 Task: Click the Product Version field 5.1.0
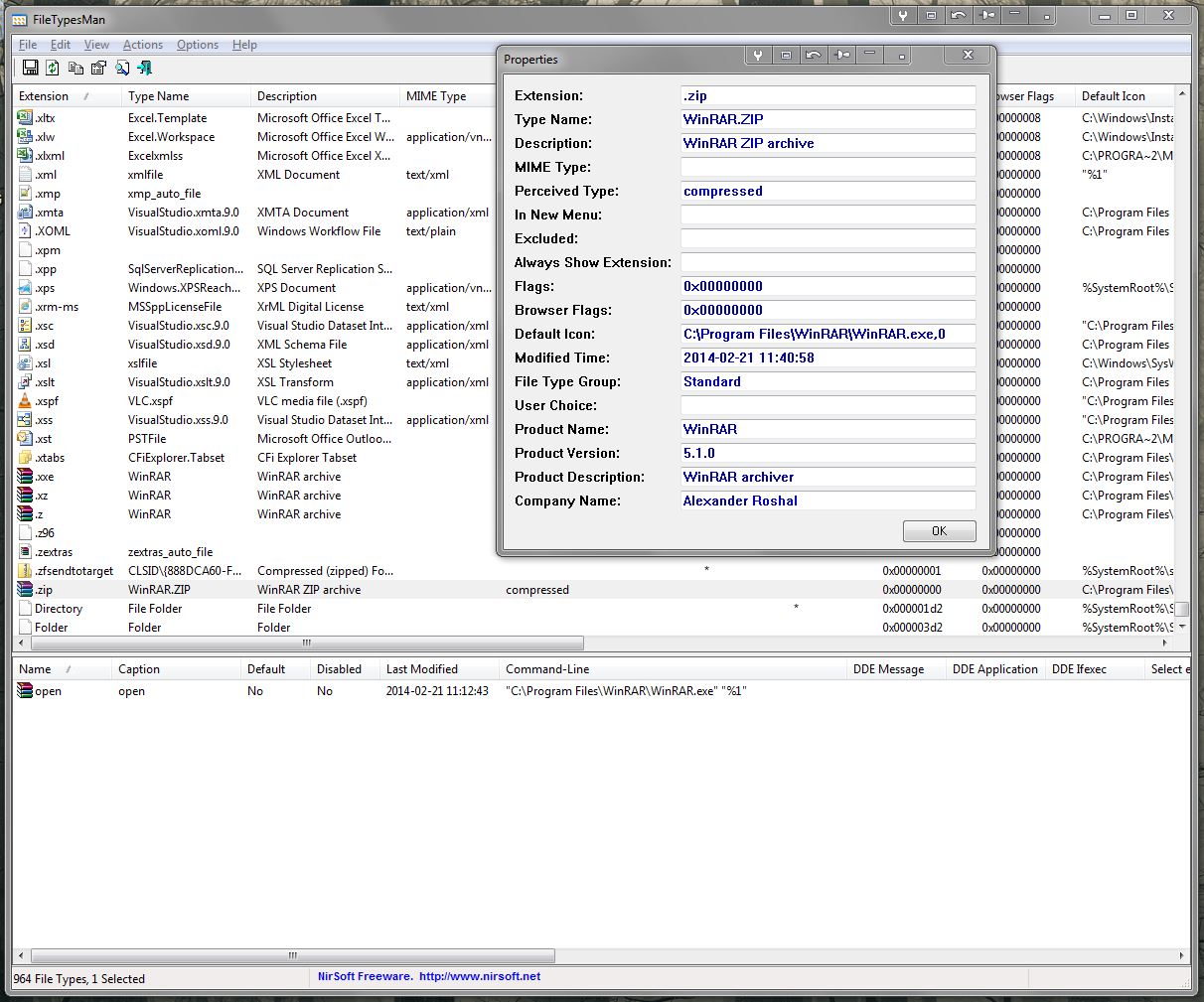(828, 453)
